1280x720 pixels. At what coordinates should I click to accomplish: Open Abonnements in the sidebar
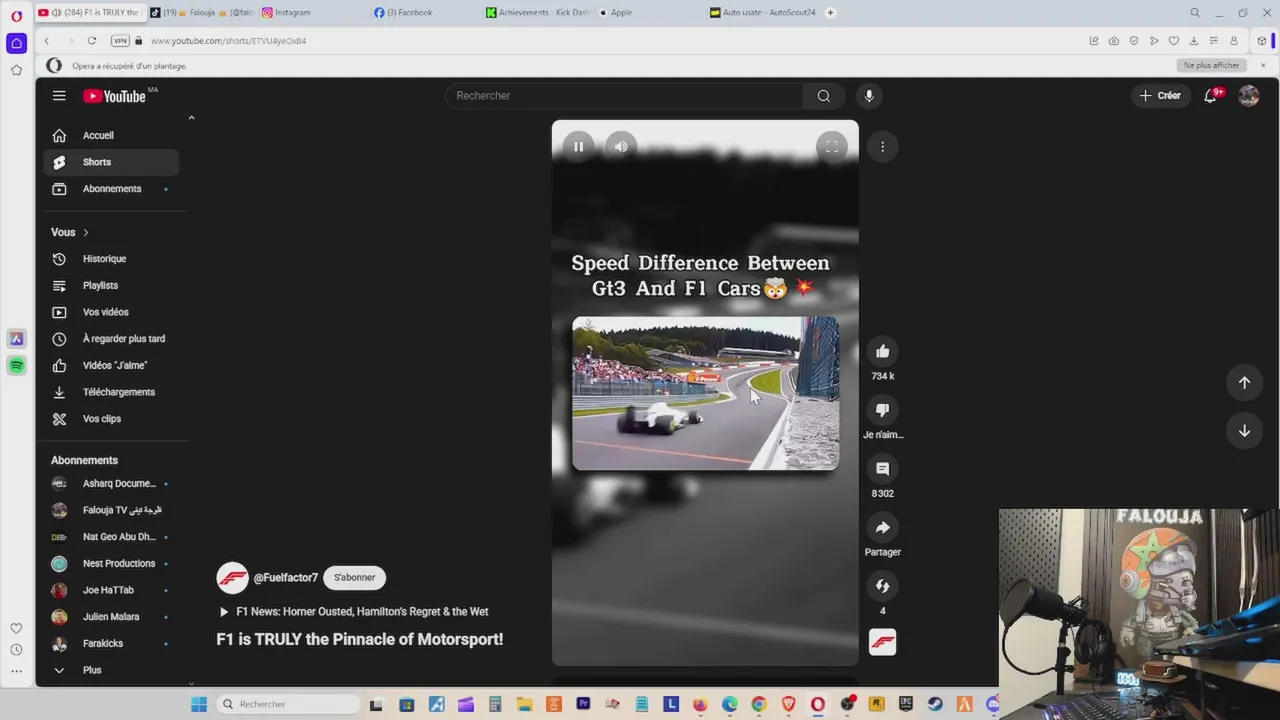(111, 189)
